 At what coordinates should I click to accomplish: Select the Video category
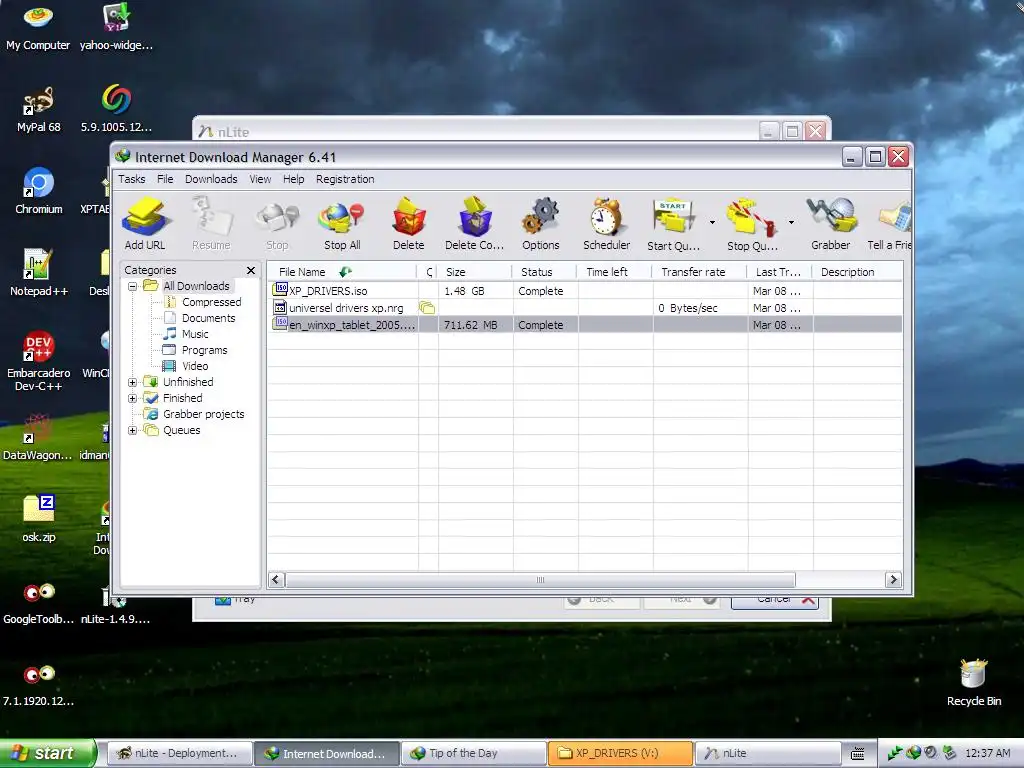pos(195,366)
